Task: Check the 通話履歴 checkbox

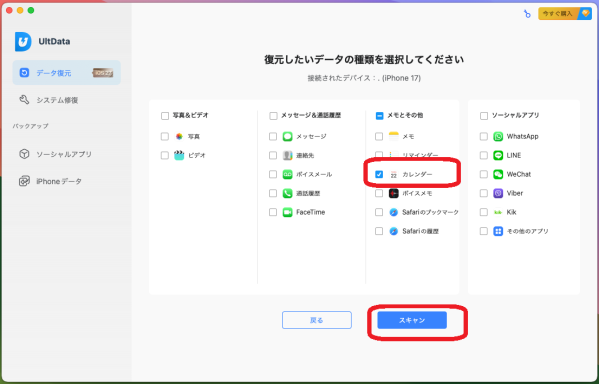Action: pyautogui.click(x=273, y=193)
